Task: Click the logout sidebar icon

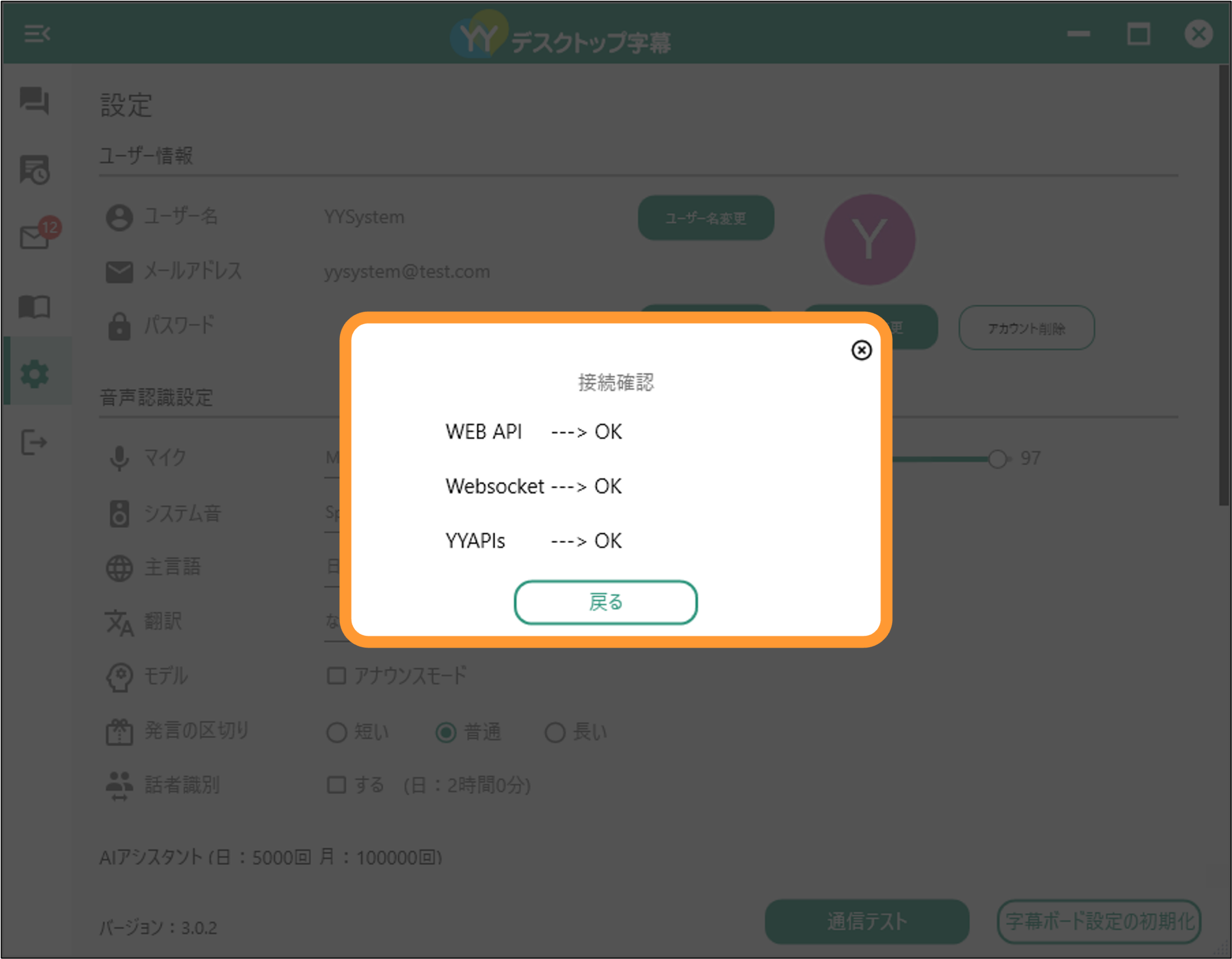Action: click(35, 442)
